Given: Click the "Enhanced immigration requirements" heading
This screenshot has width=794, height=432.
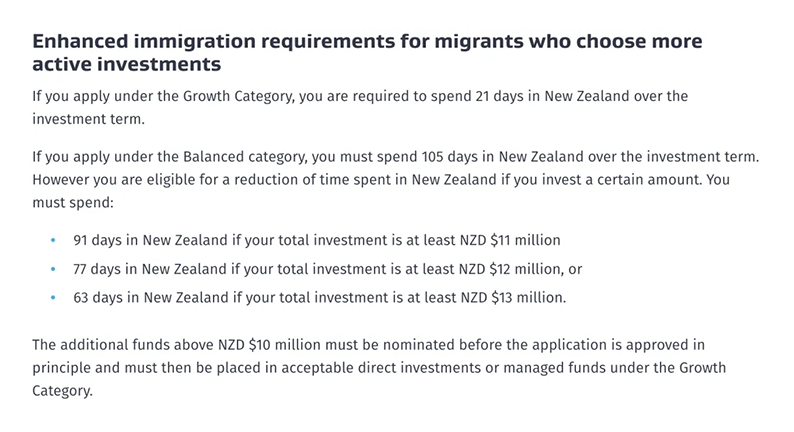Looking at the screenshot, I should (367, 42).
